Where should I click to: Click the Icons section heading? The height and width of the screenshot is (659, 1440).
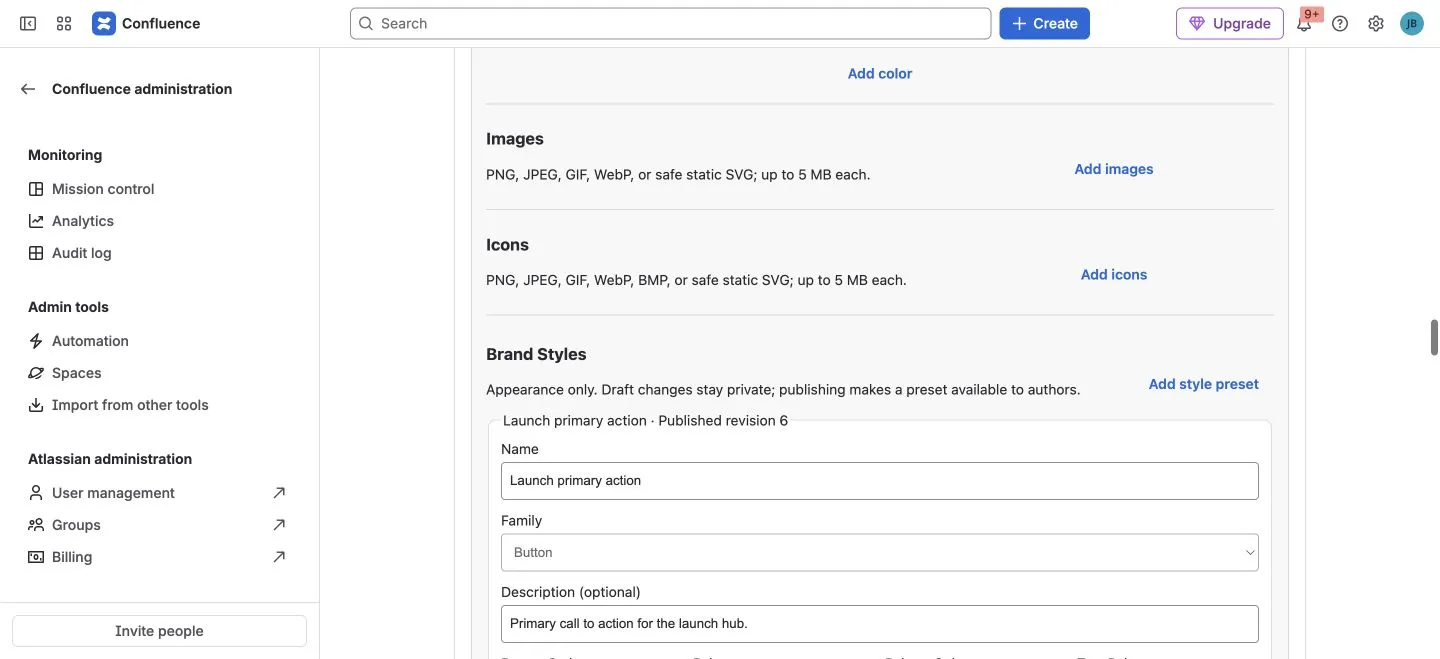pos(507,245)
